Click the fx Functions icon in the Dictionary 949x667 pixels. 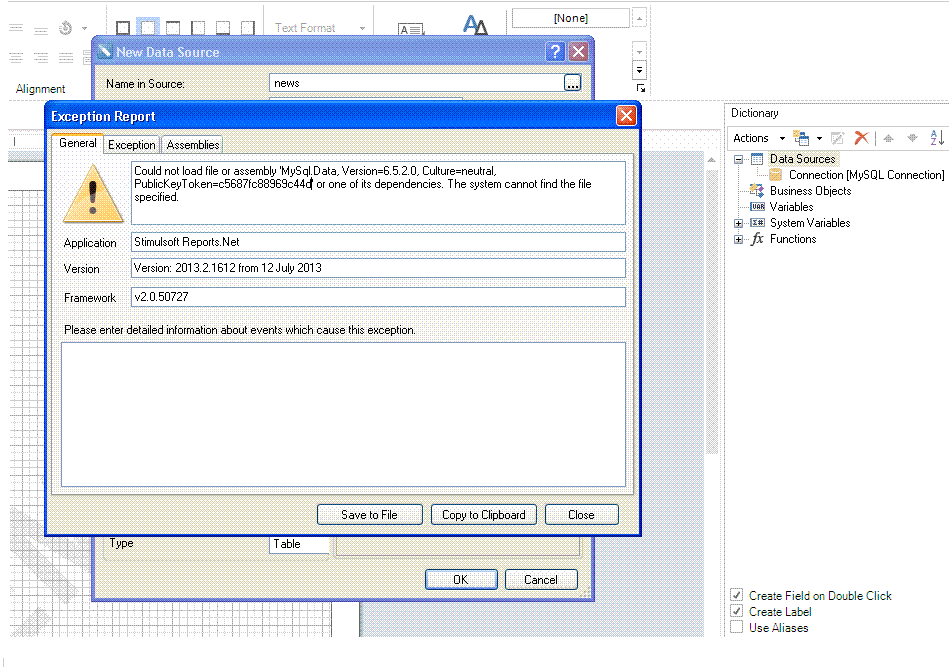pos(758,238)
